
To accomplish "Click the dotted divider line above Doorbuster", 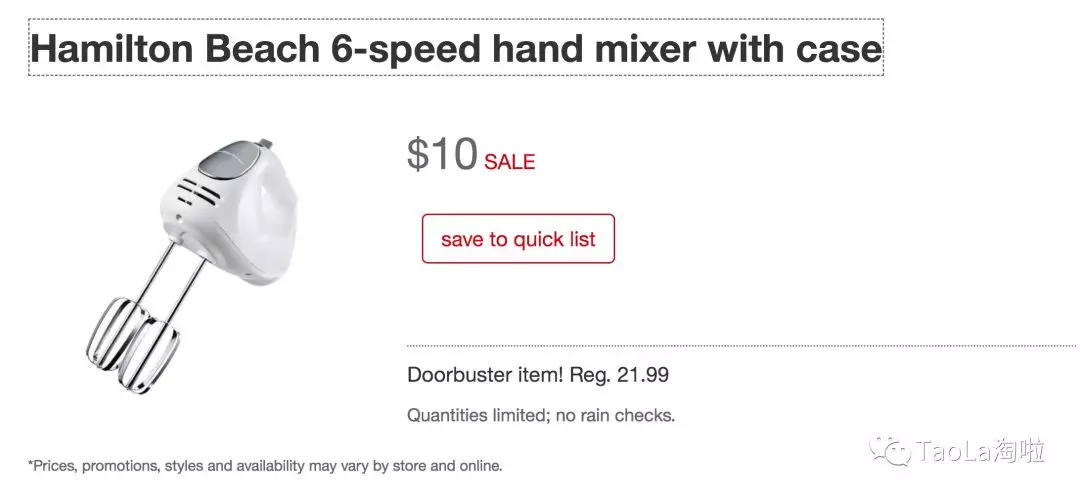I will (x=740, y=346).
